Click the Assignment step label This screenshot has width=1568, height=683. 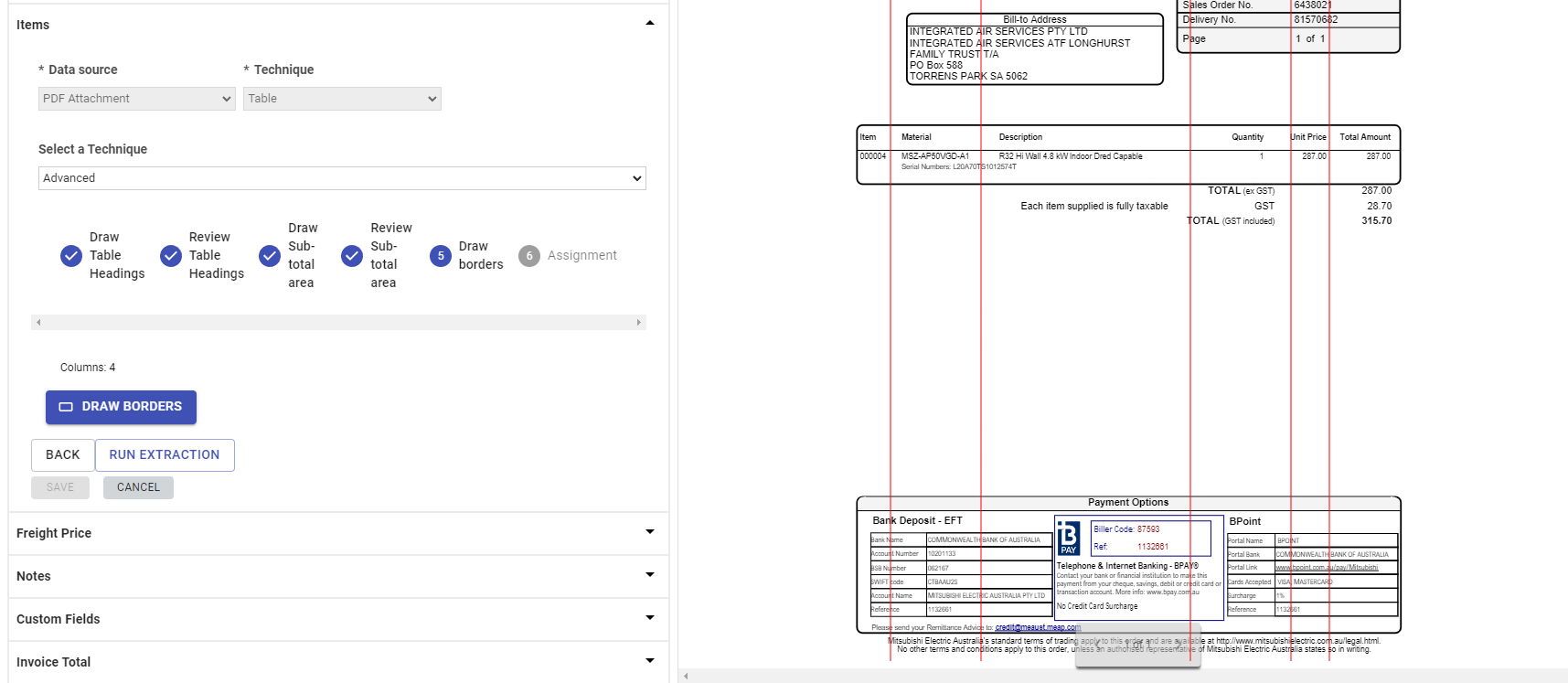[582, 255]
